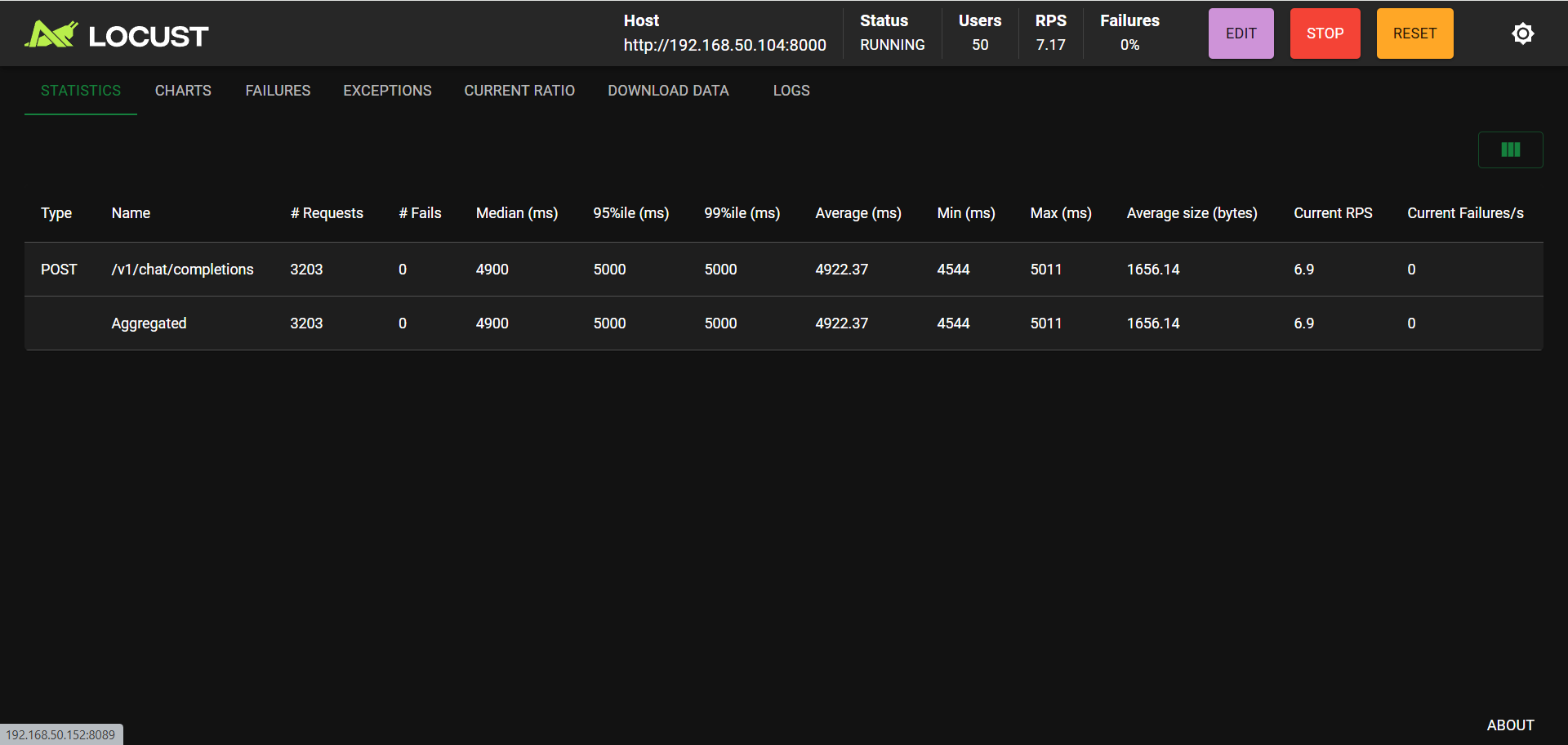Click 4922.37 average in POST row
This screenshot has height=745, width=1568.
click(841, 270)
